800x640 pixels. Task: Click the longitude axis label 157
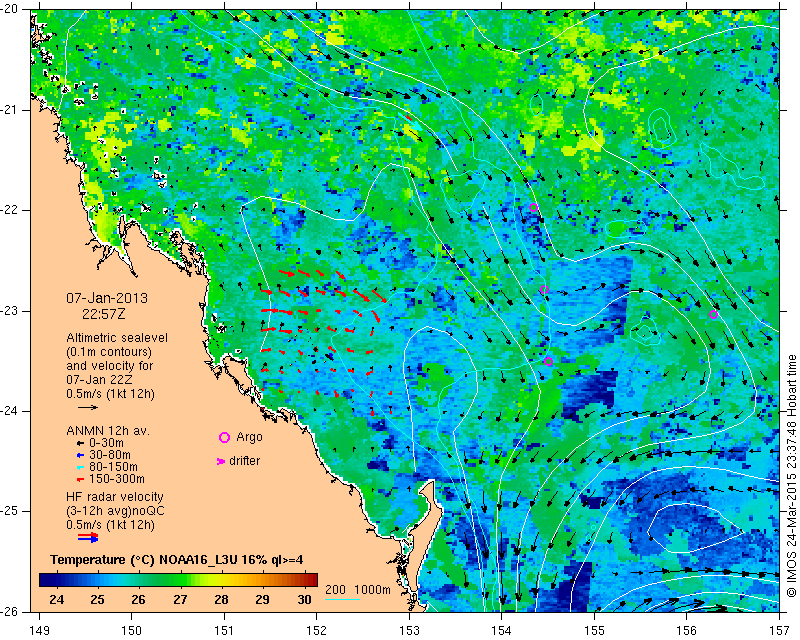[779, 631]
